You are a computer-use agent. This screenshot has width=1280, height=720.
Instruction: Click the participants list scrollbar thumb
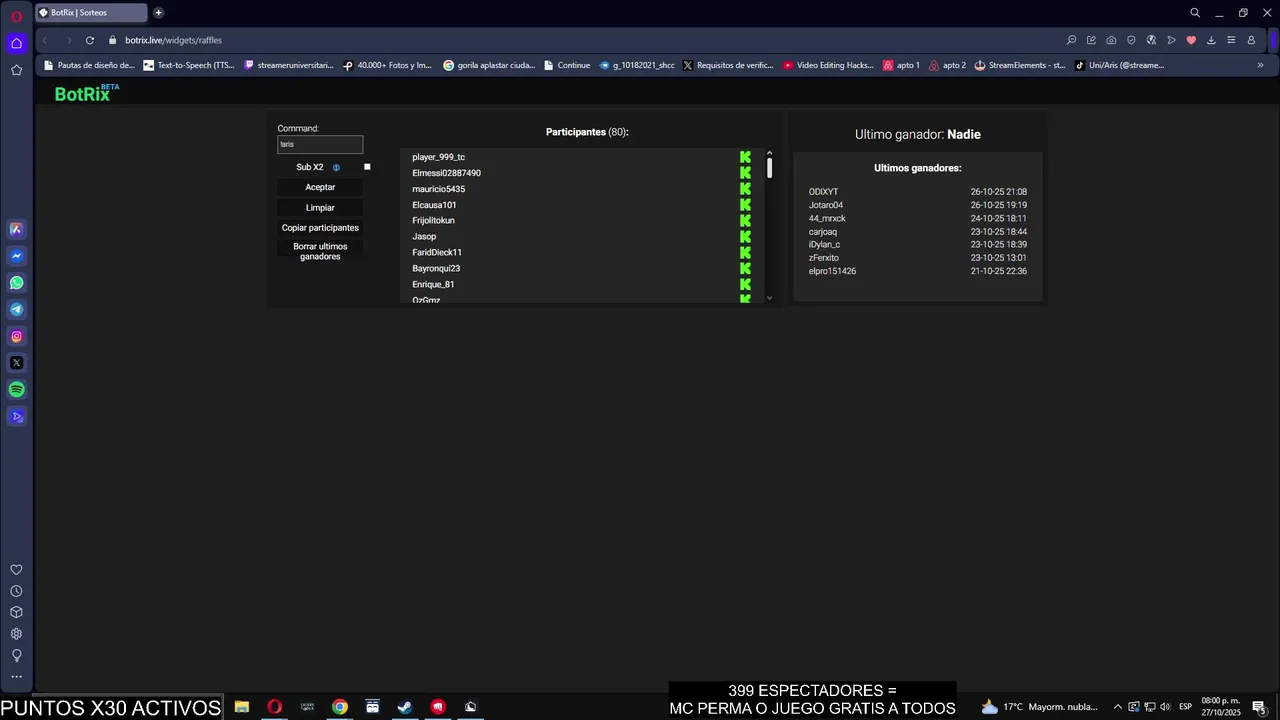(769, 168)
